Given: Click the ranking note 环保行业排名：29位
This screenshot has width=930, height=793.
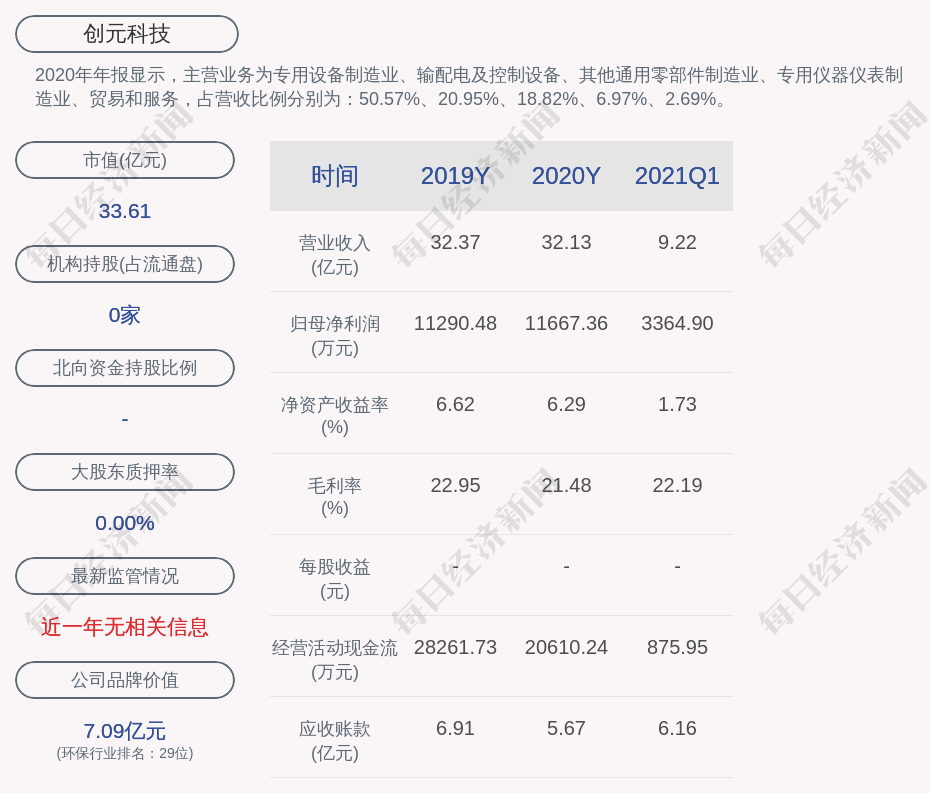Looking at the screenshot, I should coord(125,753).
